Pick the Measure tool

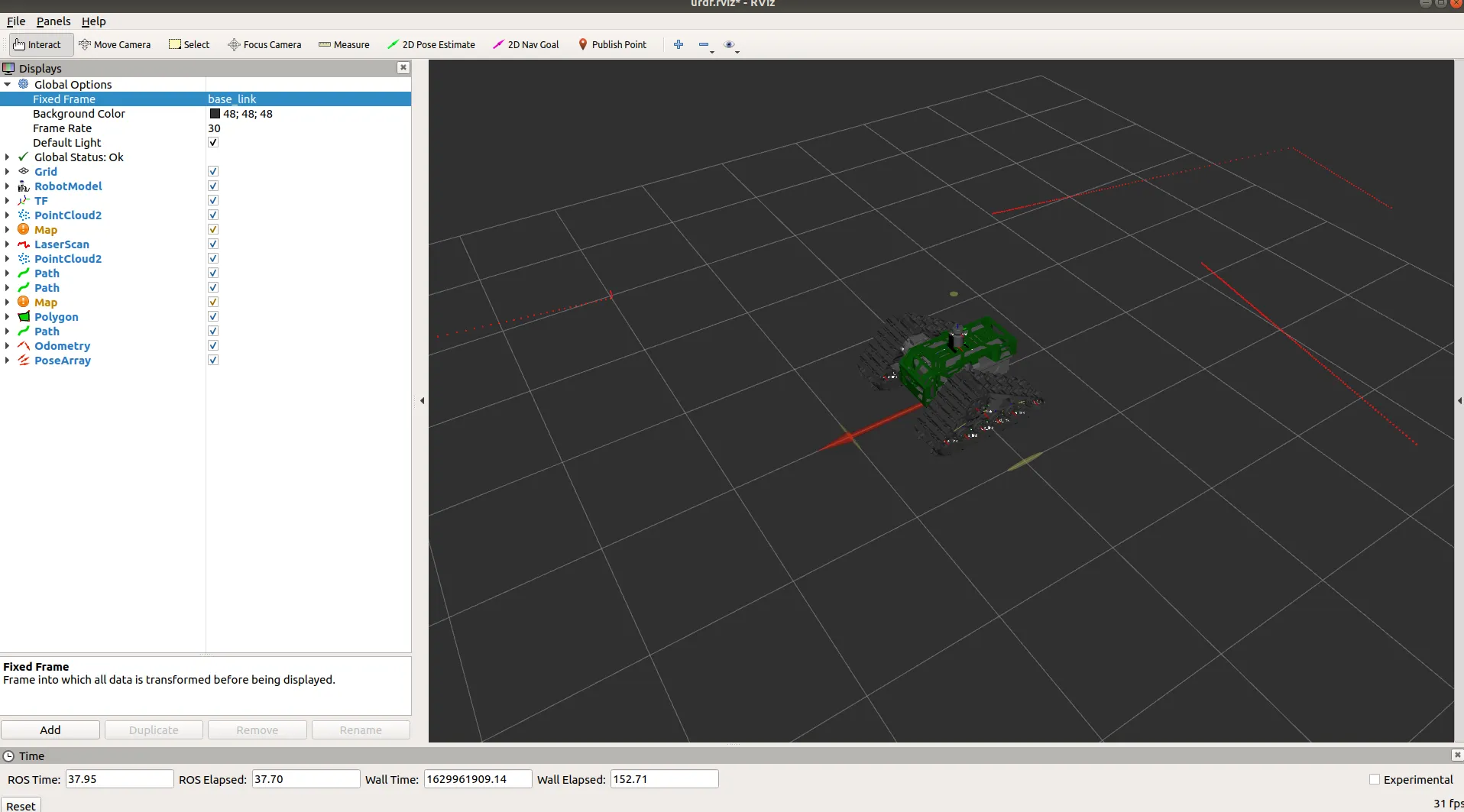click(344, 44)
